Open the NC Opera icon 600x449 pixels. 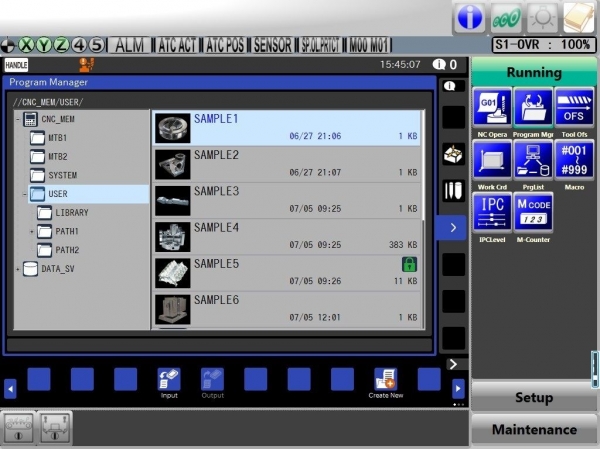click(492, 107)
